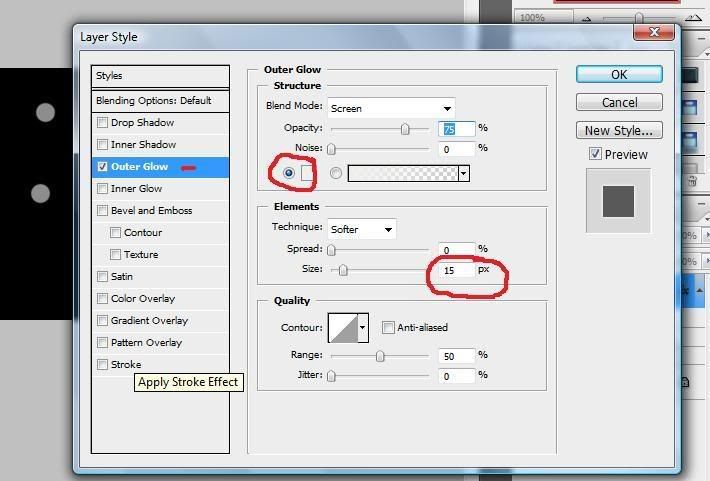Close the Layer Style dialog
Screen dimensions: 710x481
[x=654, y=32]
